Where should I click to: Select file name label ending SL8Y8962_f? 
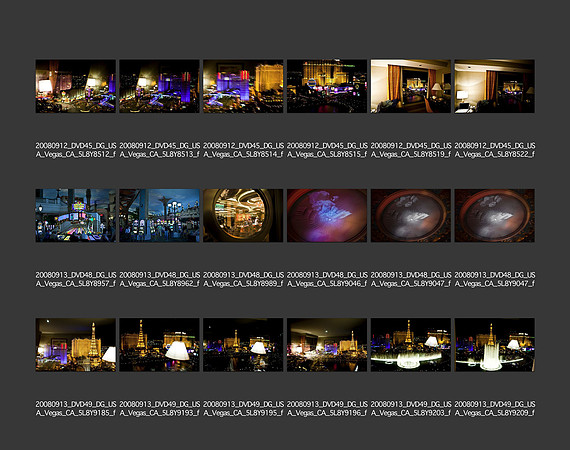[x=160, y=280]
